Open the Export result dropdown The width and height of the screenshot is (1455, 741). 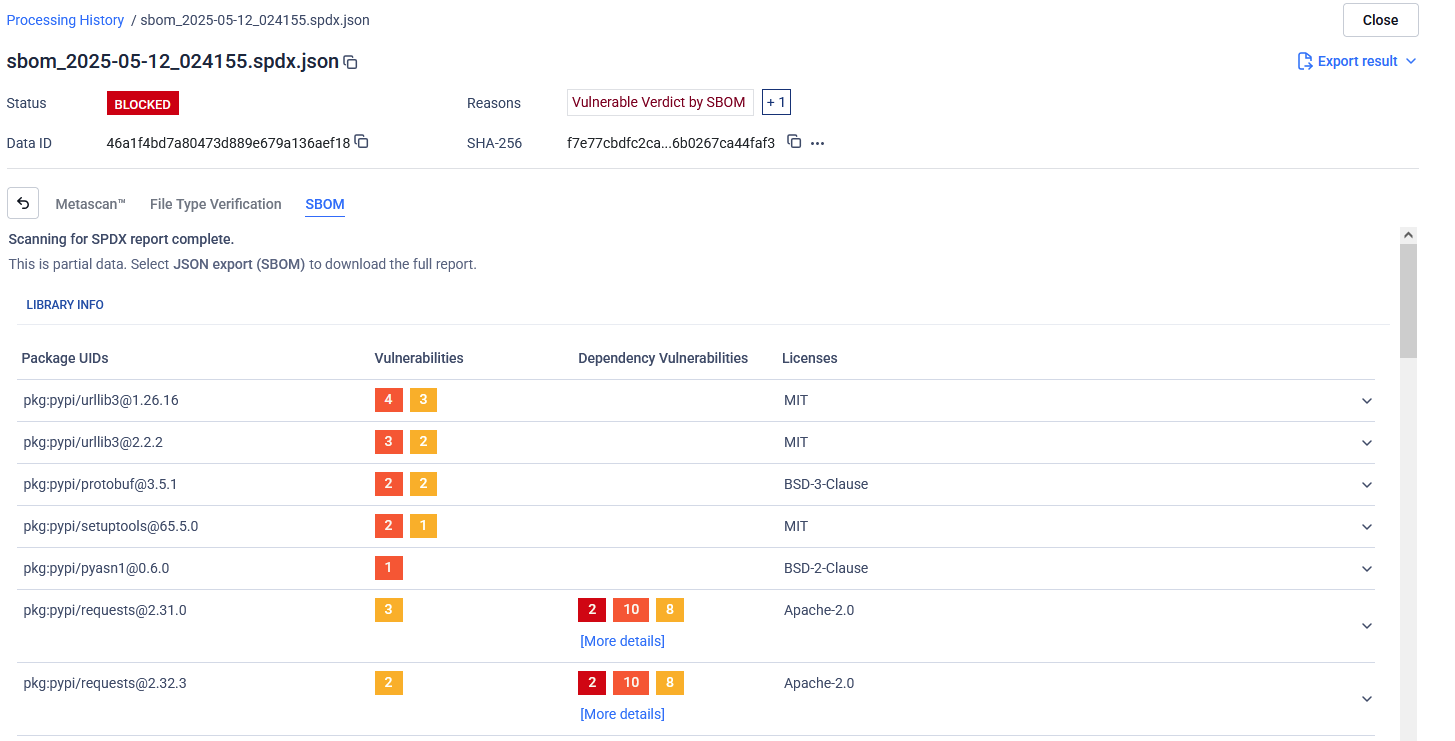tap(1411, 61)
